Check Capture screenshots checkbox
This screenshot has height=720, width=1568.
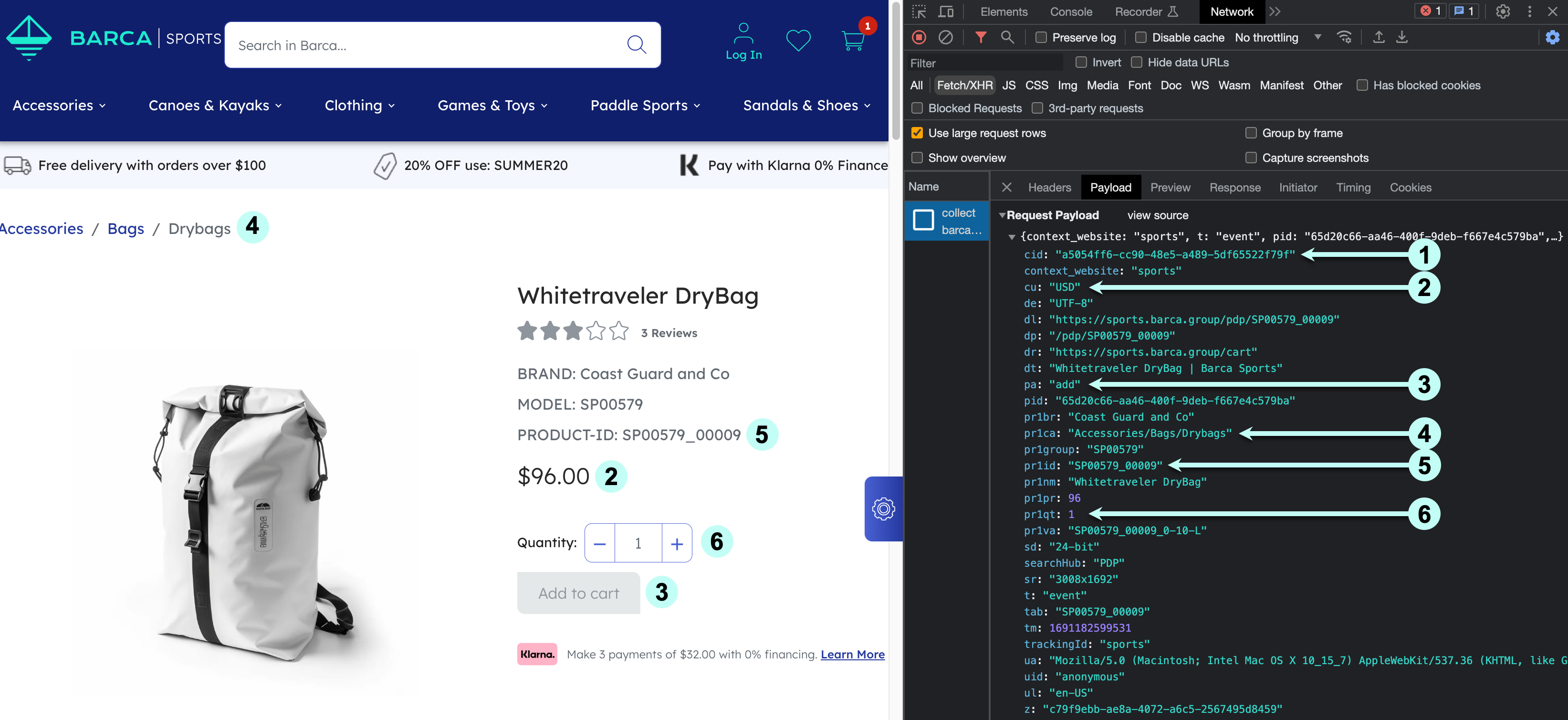click(x=1251, y=158)
